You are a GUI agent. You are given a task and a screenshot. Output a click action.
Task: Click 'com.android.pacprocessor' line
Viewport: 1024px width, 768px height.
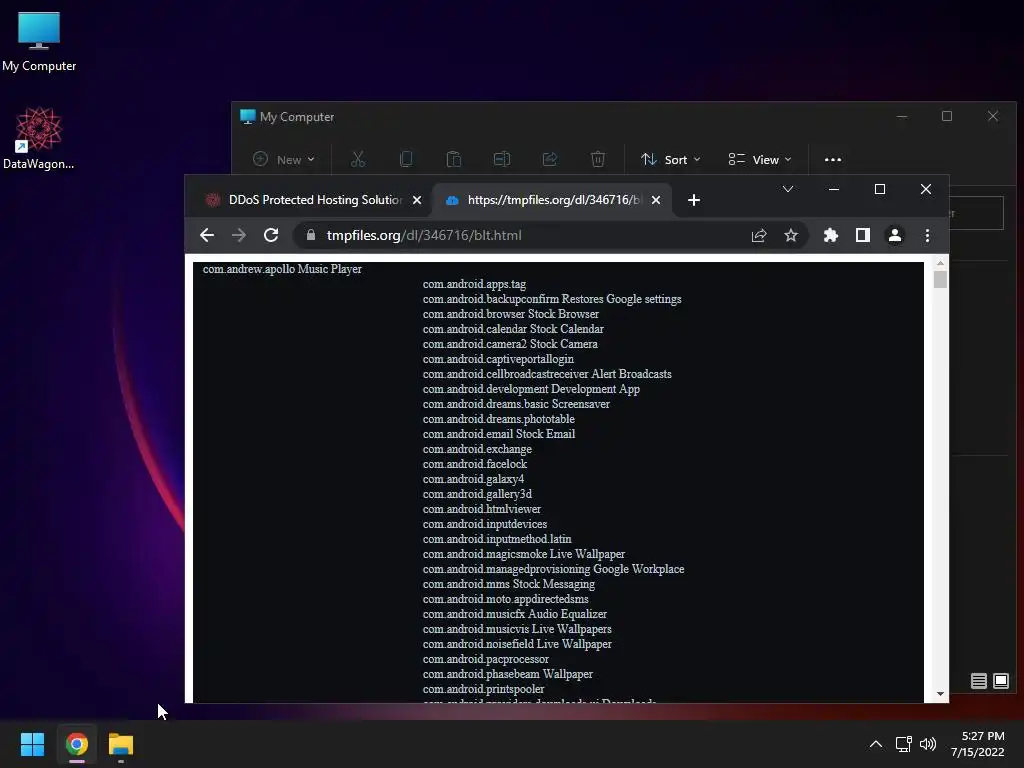(486, 659)
